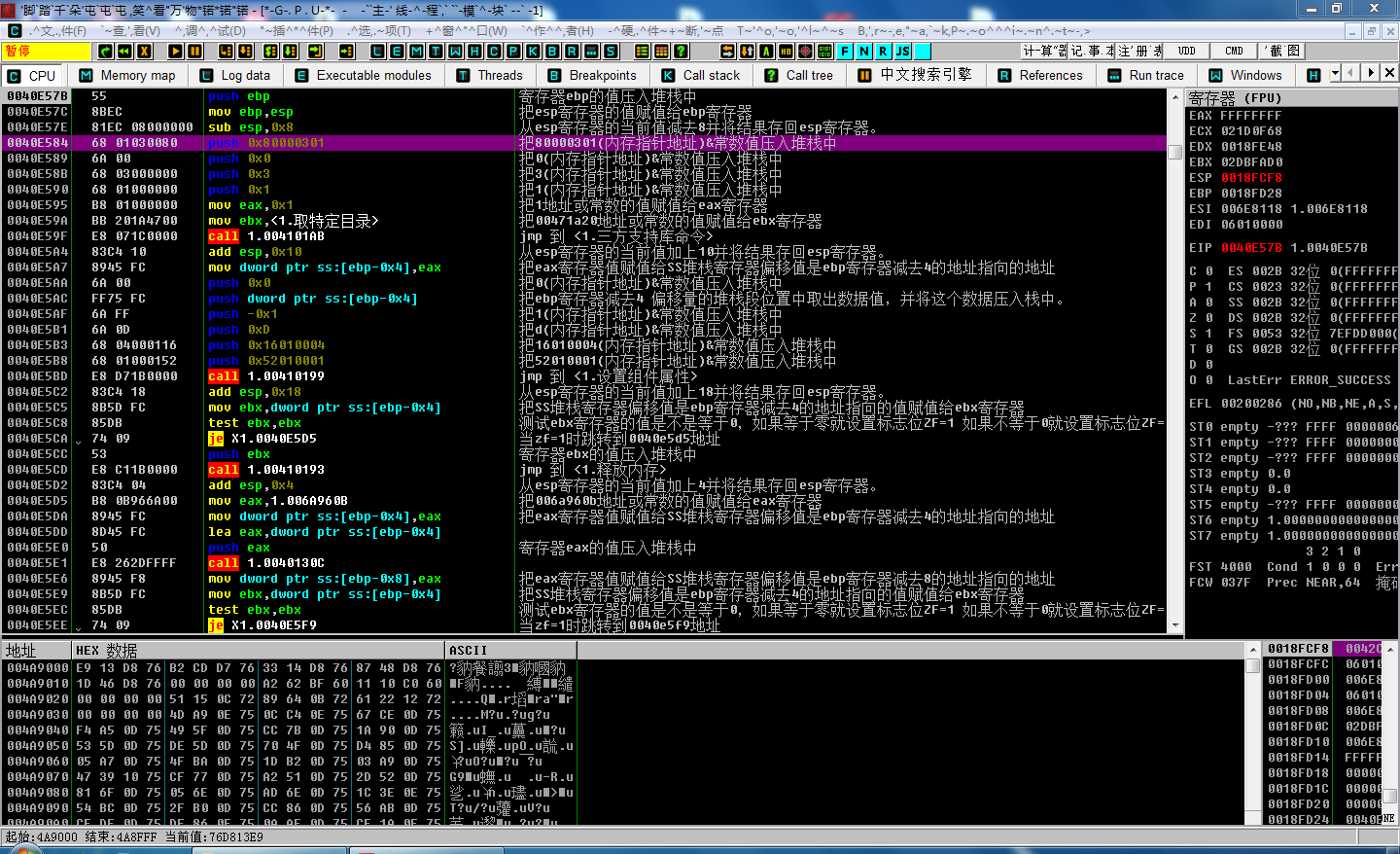
Task: Select the push 0x80000301 disassembly row
Action: (585, 143)
